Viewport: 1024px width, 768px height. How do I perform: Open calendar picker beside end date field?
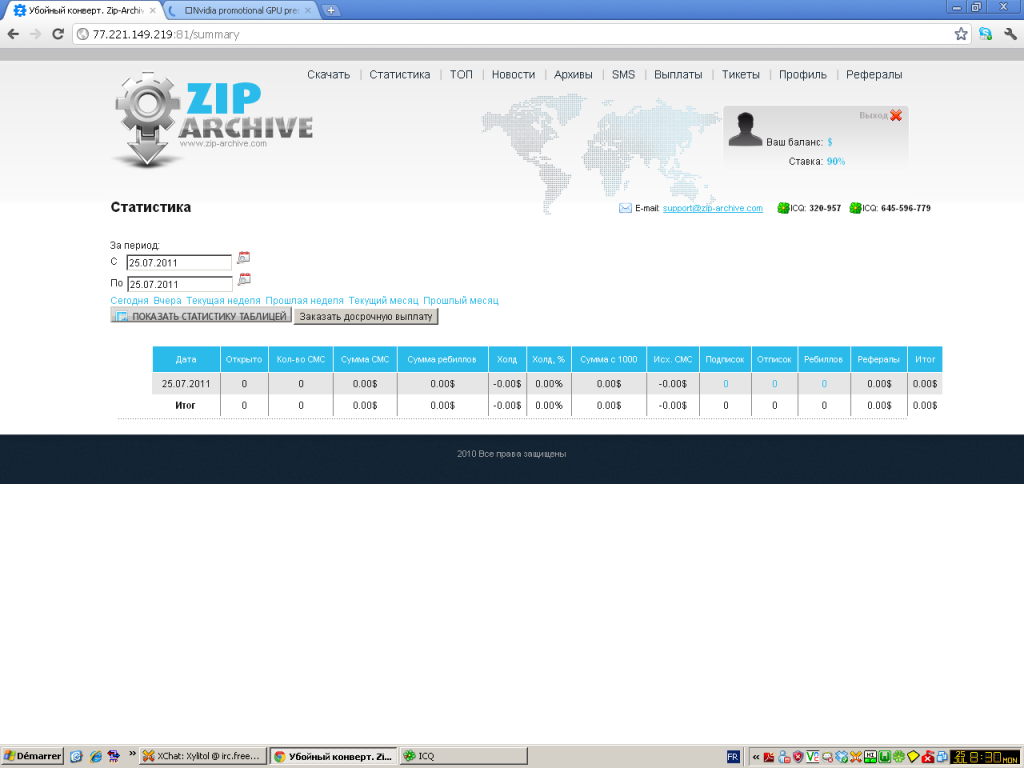244,280
